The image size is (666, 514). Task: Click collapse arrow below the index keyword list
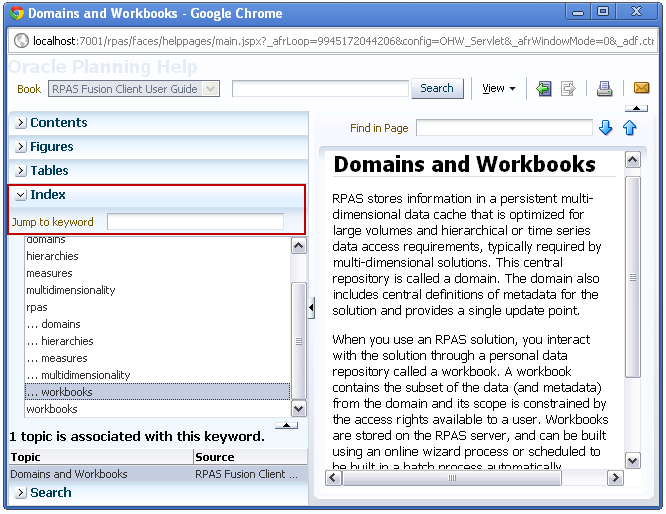pyautogui.click(x=286, y=425)
